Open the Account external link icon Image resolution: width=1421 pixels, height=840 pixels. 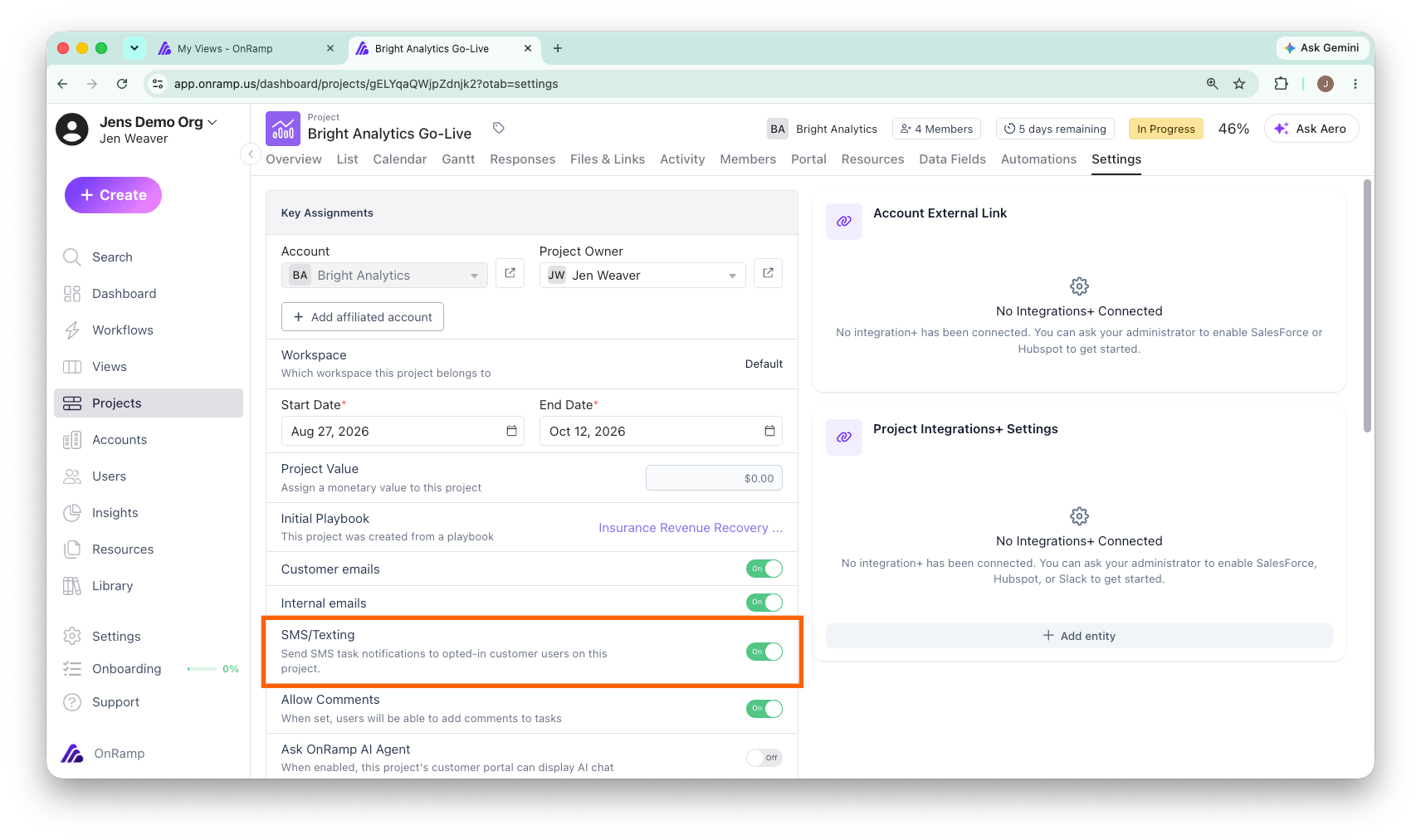pos(510,273)
